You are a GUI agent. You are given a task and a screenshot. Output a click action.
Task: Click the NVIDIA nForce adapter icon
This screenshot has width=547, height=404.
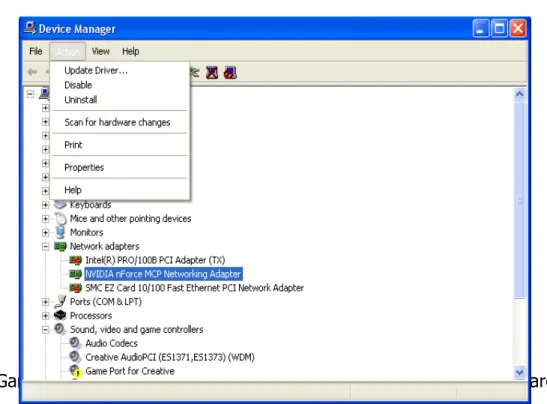tap(75, 274)
